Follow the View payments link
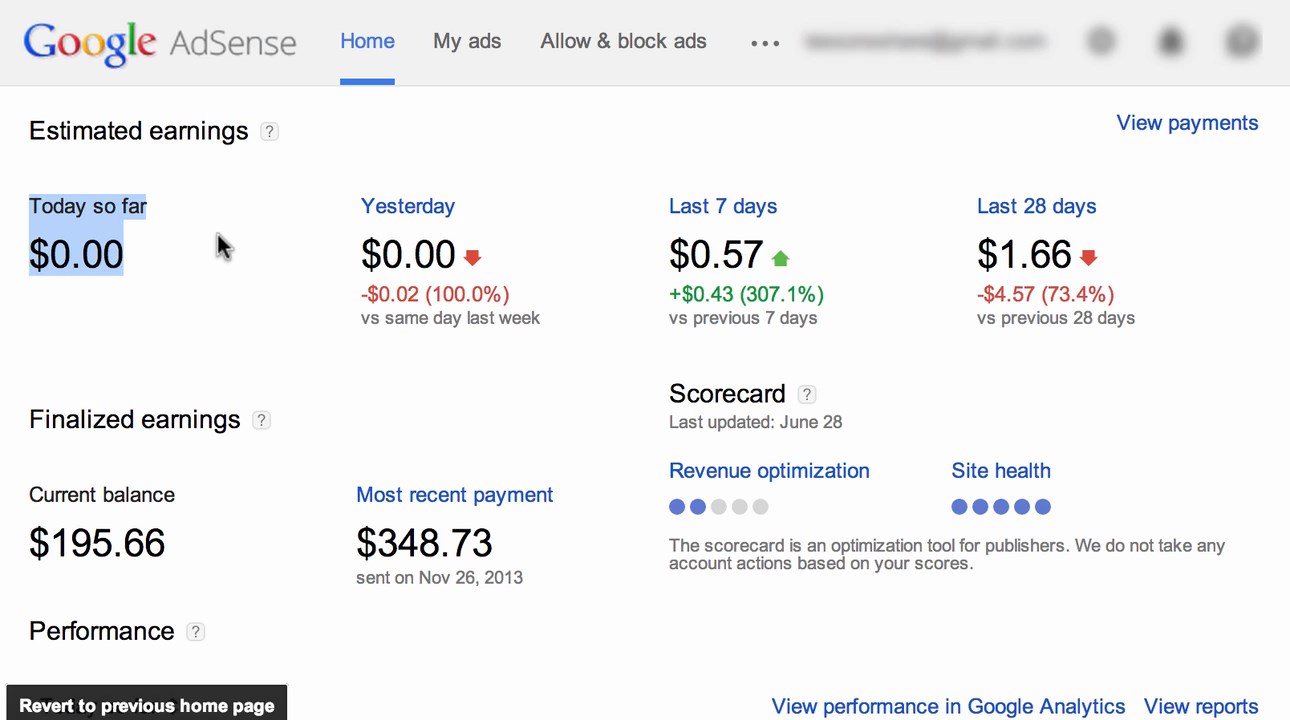The height and width of the screenshot is (720, 1290). click(1187, 123)
